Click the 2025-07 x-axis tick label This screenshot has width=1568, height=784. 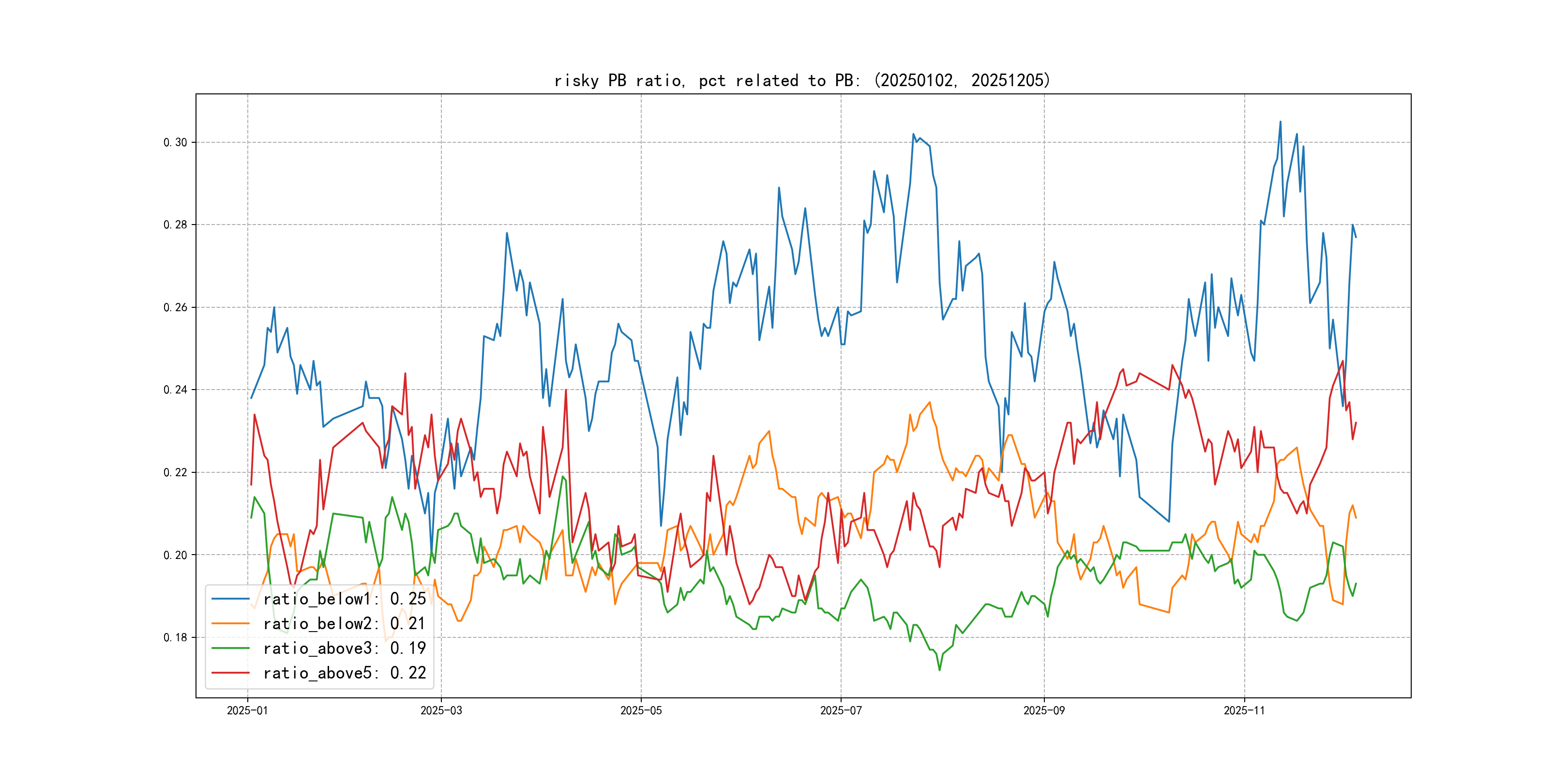tap(841, 711)
